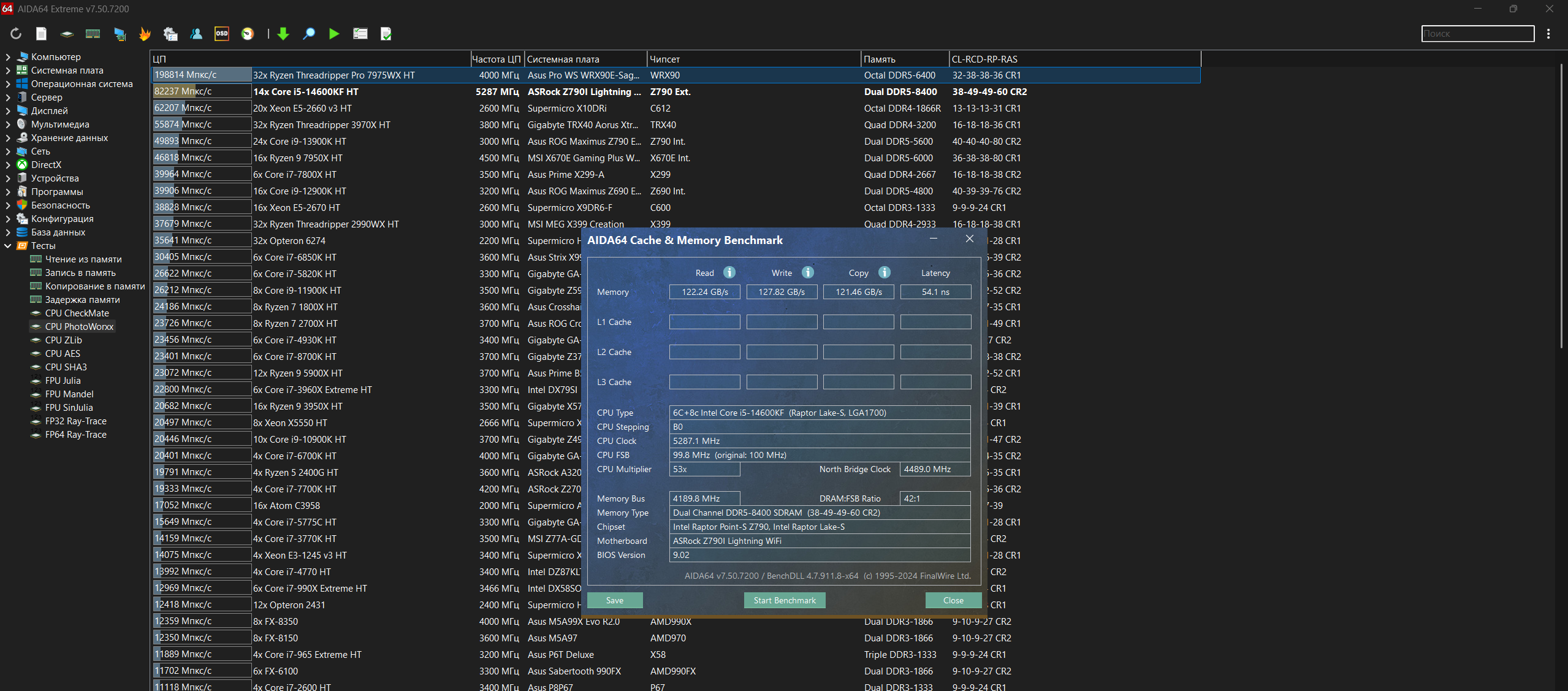This screenshot has width=1568, height=691.
Task: Open the three-dot options menu
Action: click(1548, 34)
